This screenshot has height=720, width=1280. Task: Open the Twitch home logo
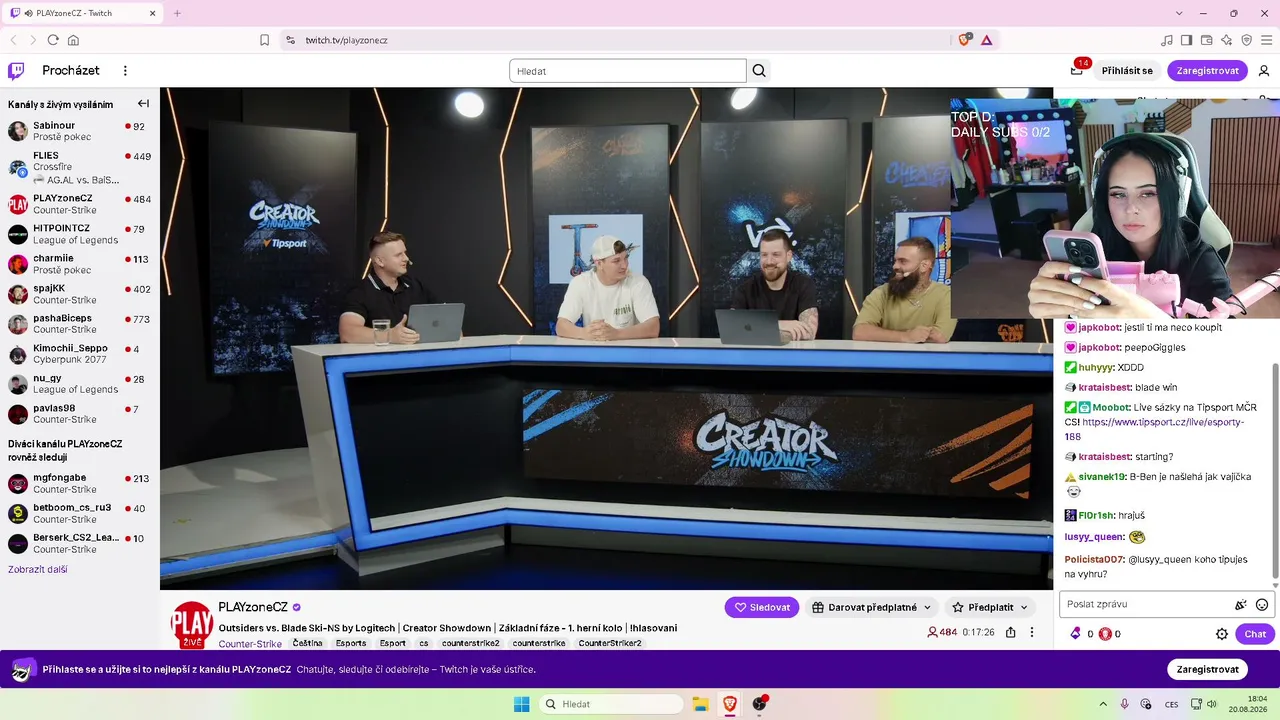(16, 71)
